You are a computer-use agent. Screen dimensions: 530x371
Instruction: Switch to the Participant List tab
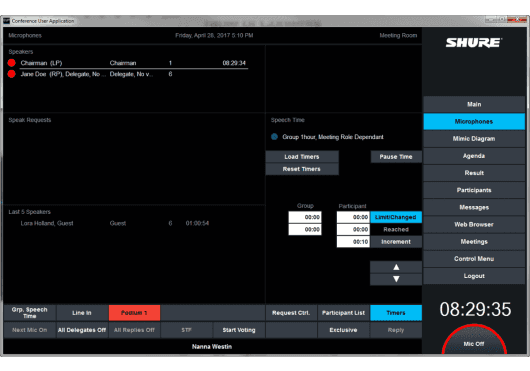(343, 313)
